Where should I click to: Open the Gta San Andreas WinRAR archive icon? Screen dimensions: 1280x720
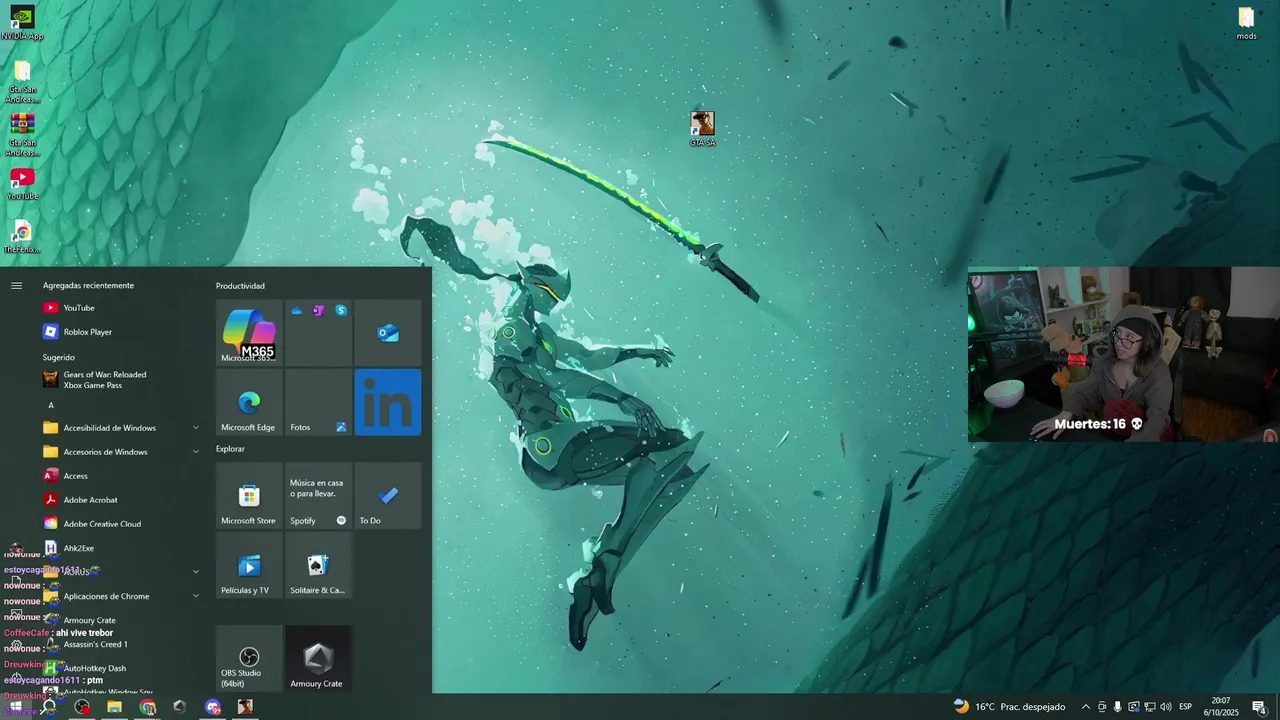point(22,134)
